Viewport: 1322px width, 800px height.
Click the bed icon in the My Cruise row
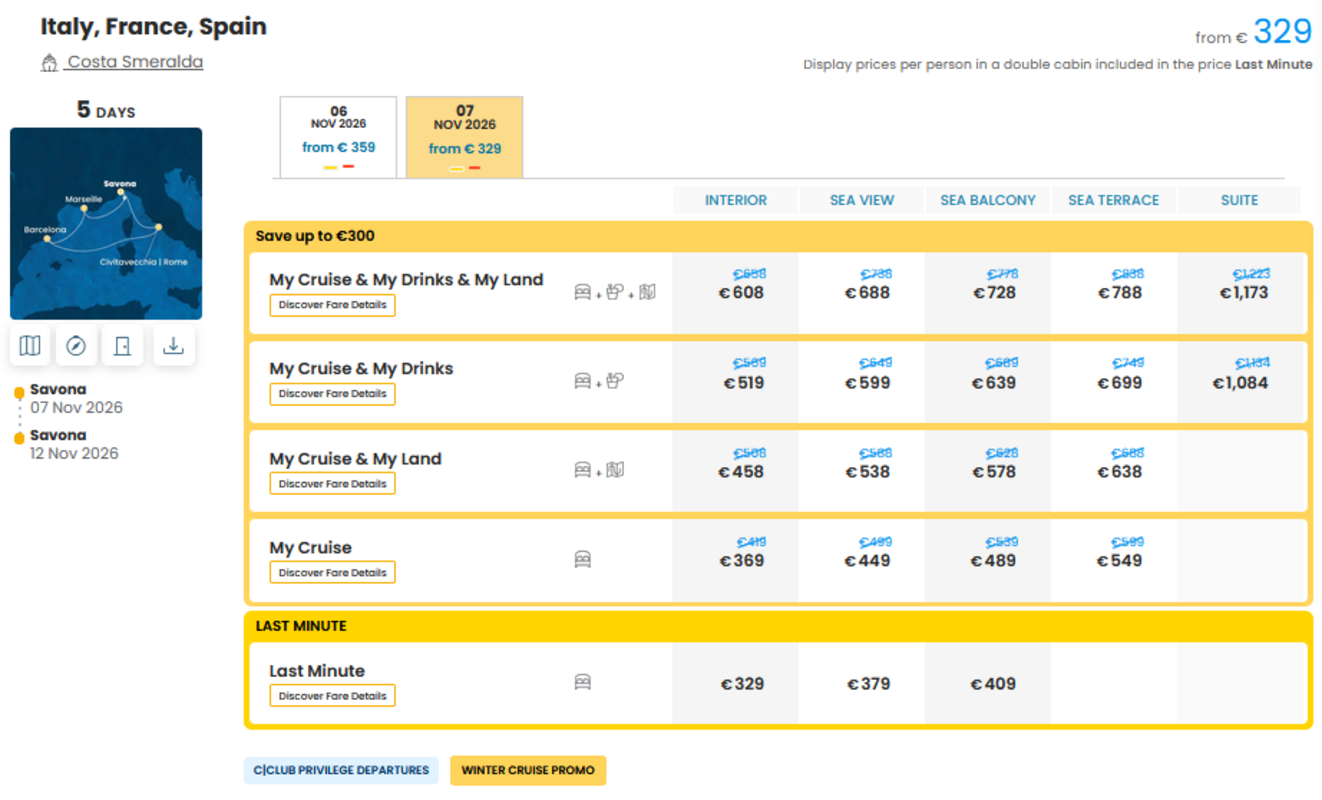(583, 559)
